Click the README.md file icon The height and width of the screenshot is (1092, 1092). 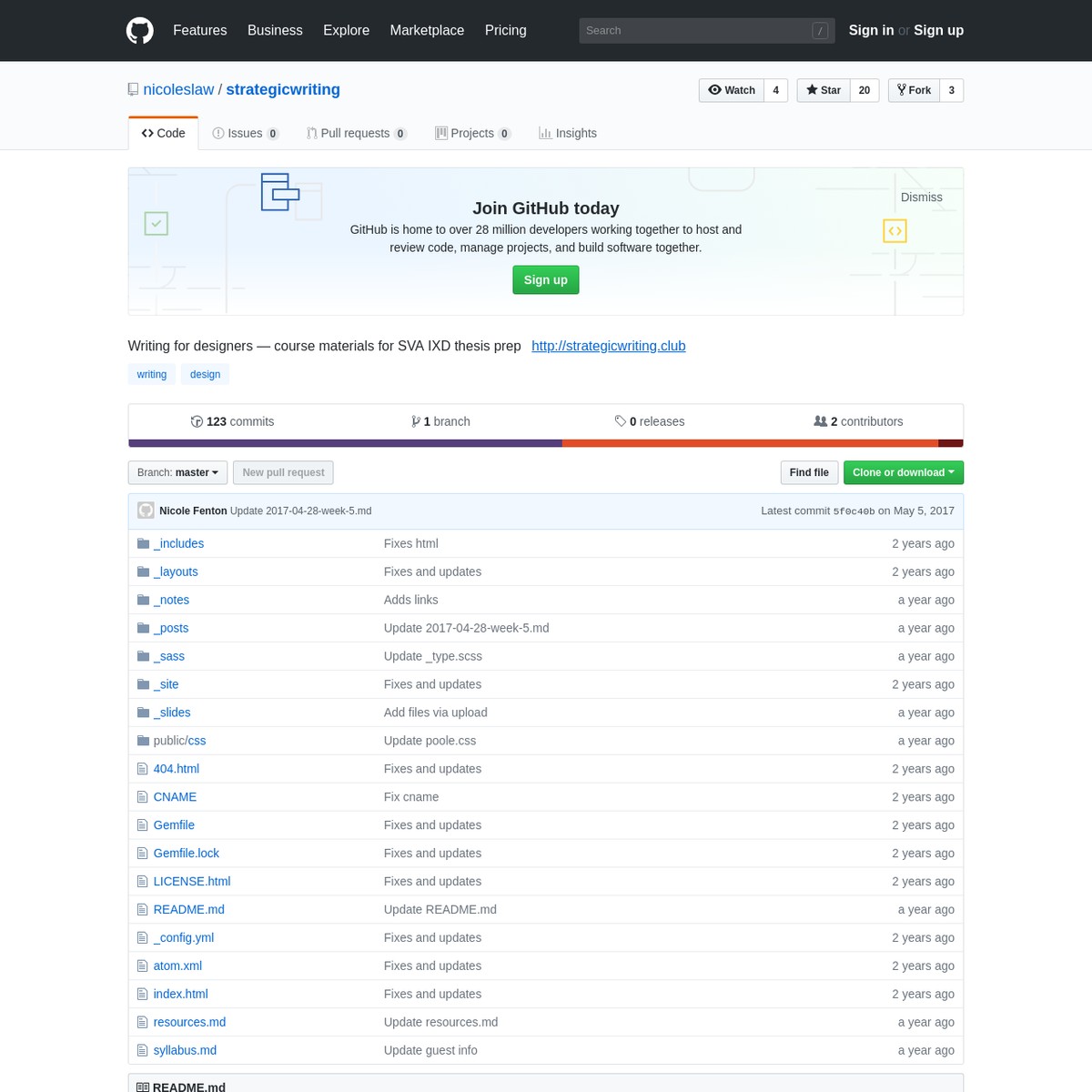tap(142, 909)
